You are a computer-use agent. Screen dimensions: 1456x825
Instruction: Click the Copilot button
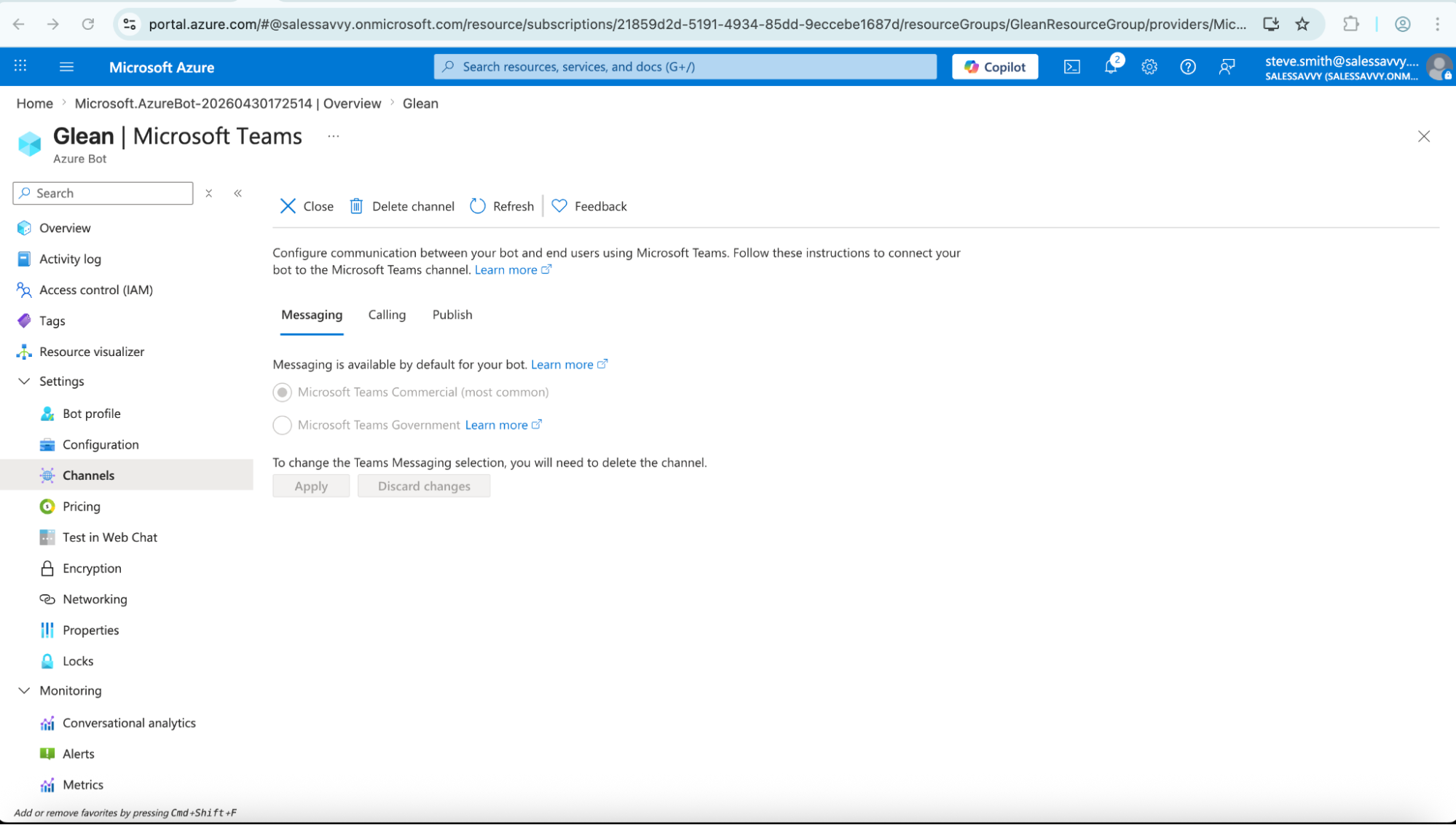coord(995,66)
